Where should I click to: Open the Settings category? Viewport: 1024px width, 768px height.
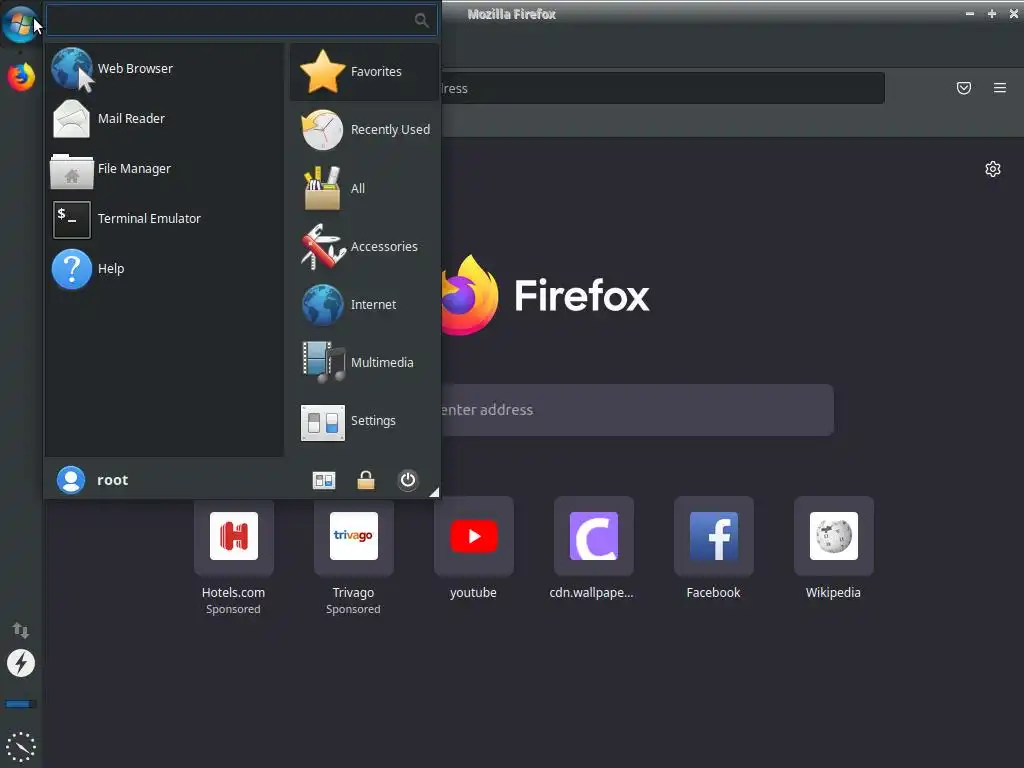click(x=364, y=421)
